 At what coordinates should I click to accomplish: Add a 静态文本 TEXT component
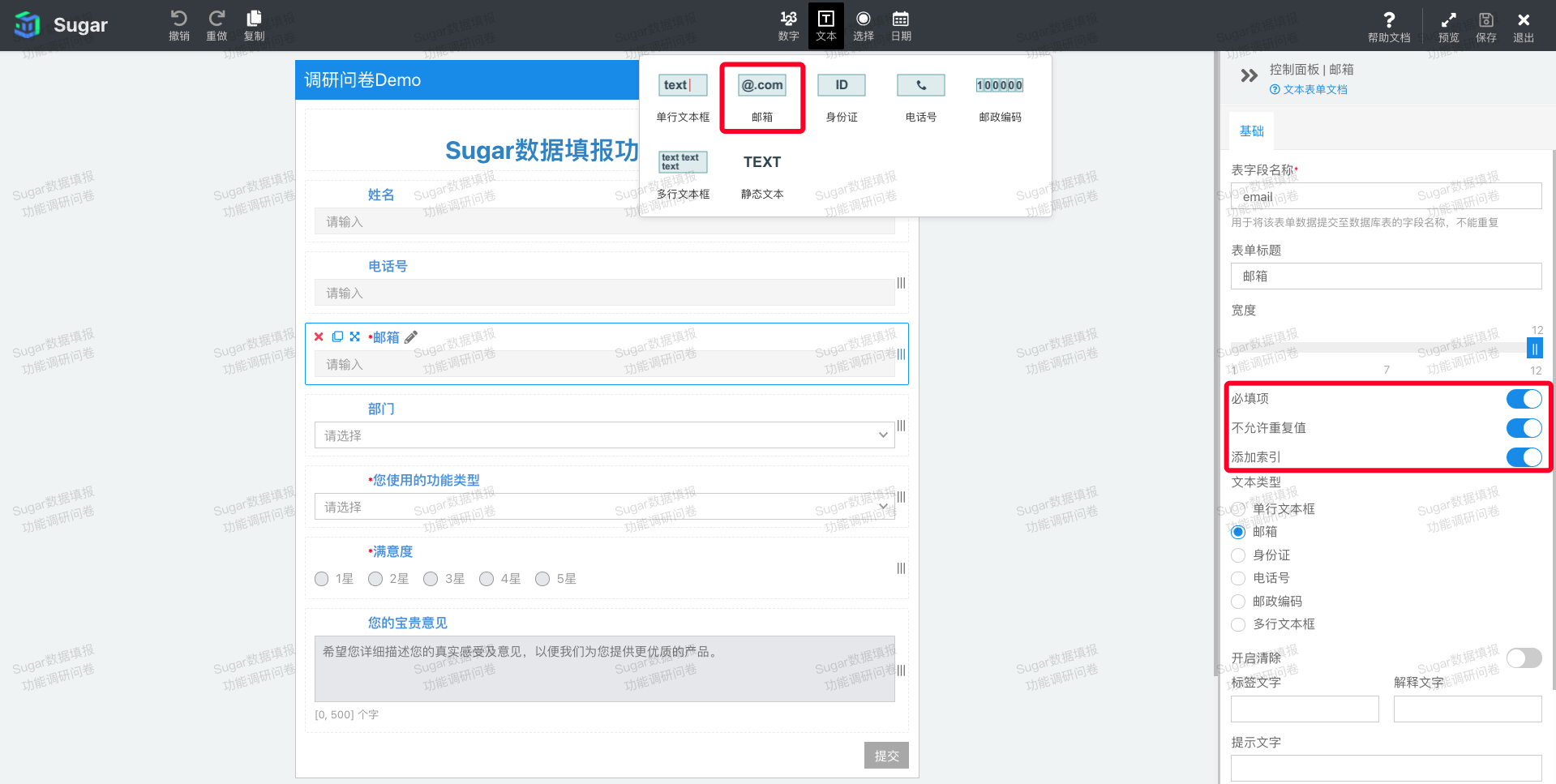[762, 175]
